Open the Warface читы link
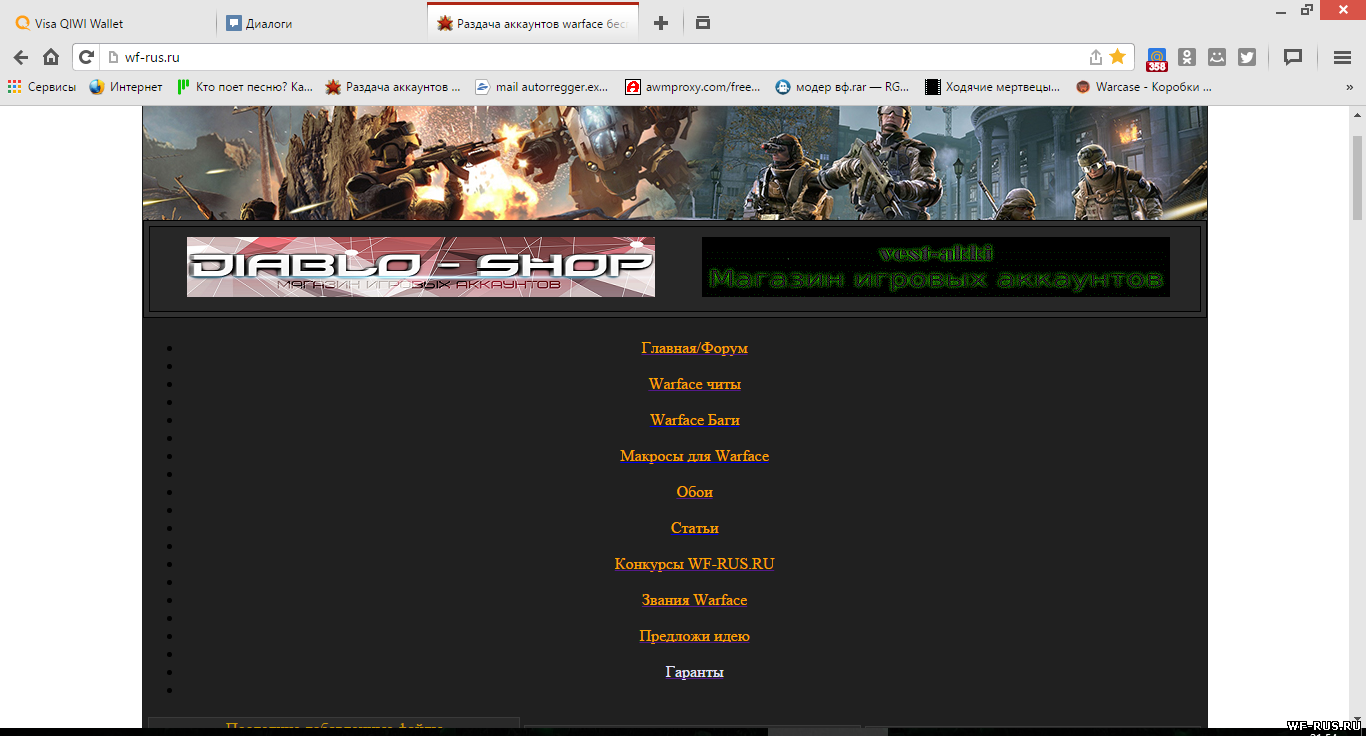 (694, 384)
